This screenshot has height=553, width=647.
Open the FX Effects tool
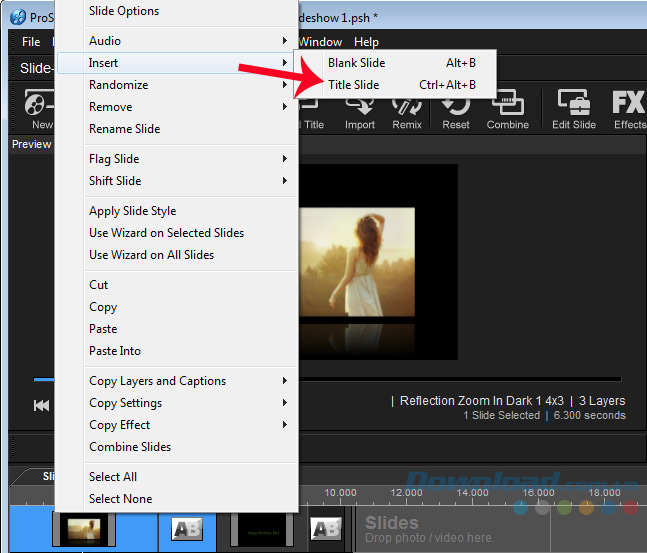tap(629, 110)
